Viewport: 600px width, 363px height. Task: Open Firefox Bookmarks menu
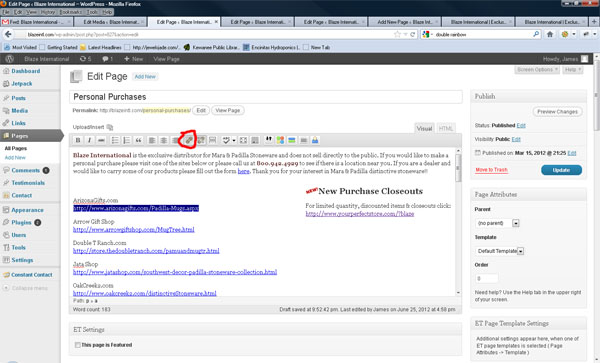(70, 12)
